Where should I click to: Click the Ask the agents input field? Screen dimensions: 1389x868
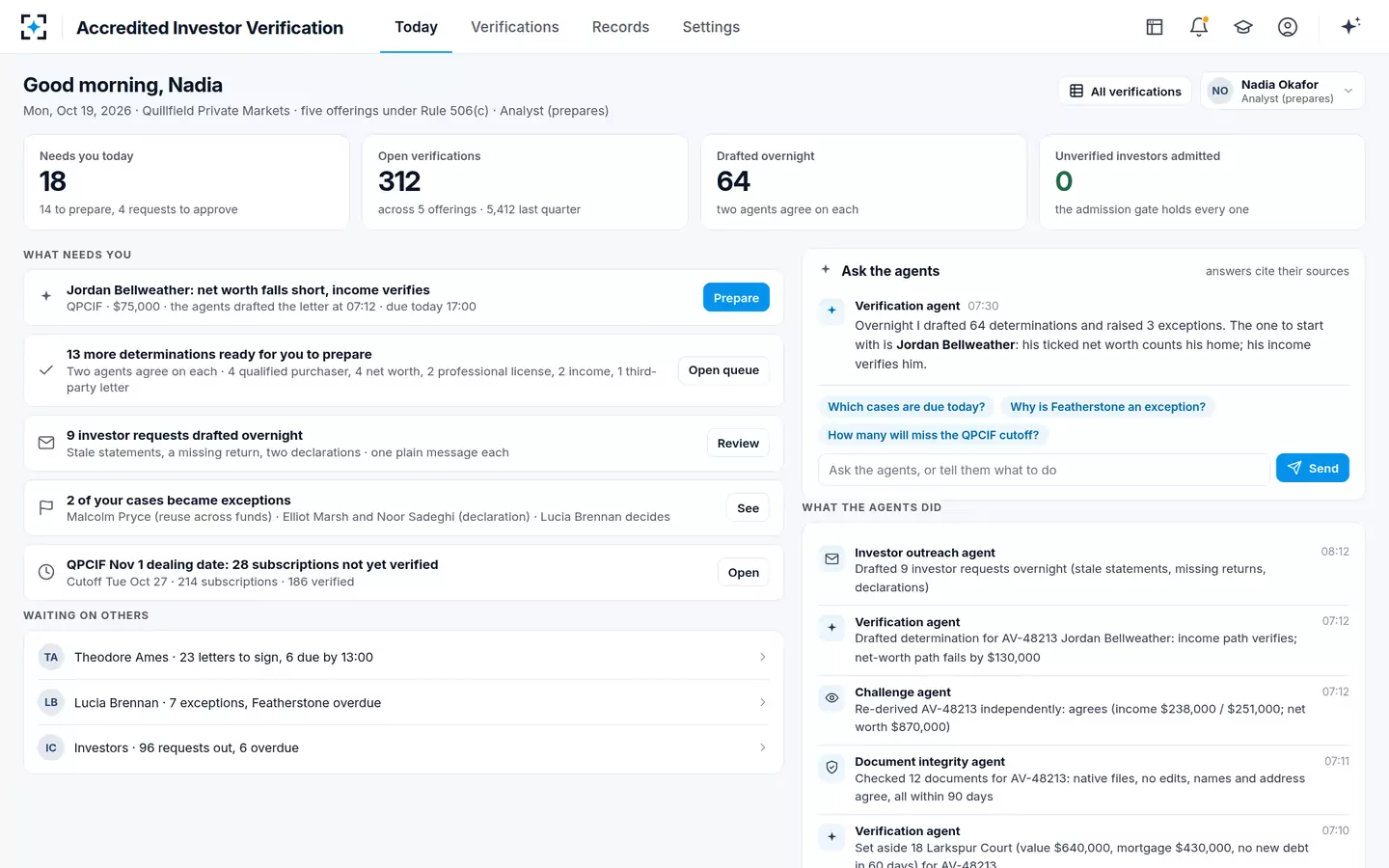1044,470
